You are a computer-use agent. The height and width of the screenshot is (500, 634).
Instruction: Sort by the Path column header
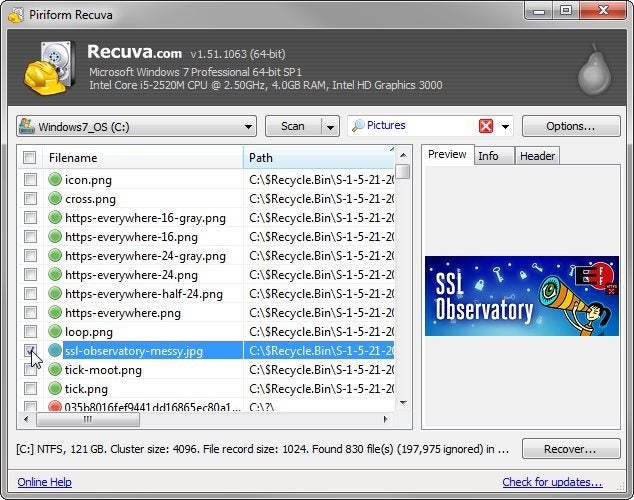pos(319,158)
